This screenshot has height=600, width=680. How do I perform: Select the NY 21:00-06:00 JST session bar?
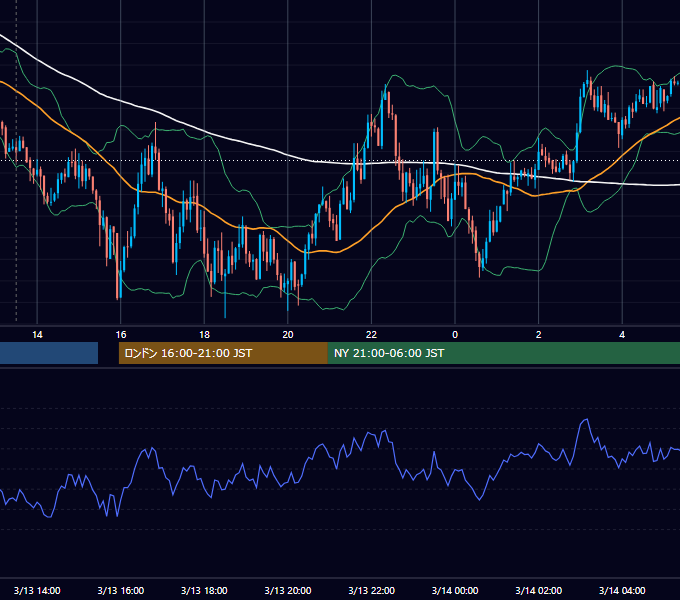[503, 353]
